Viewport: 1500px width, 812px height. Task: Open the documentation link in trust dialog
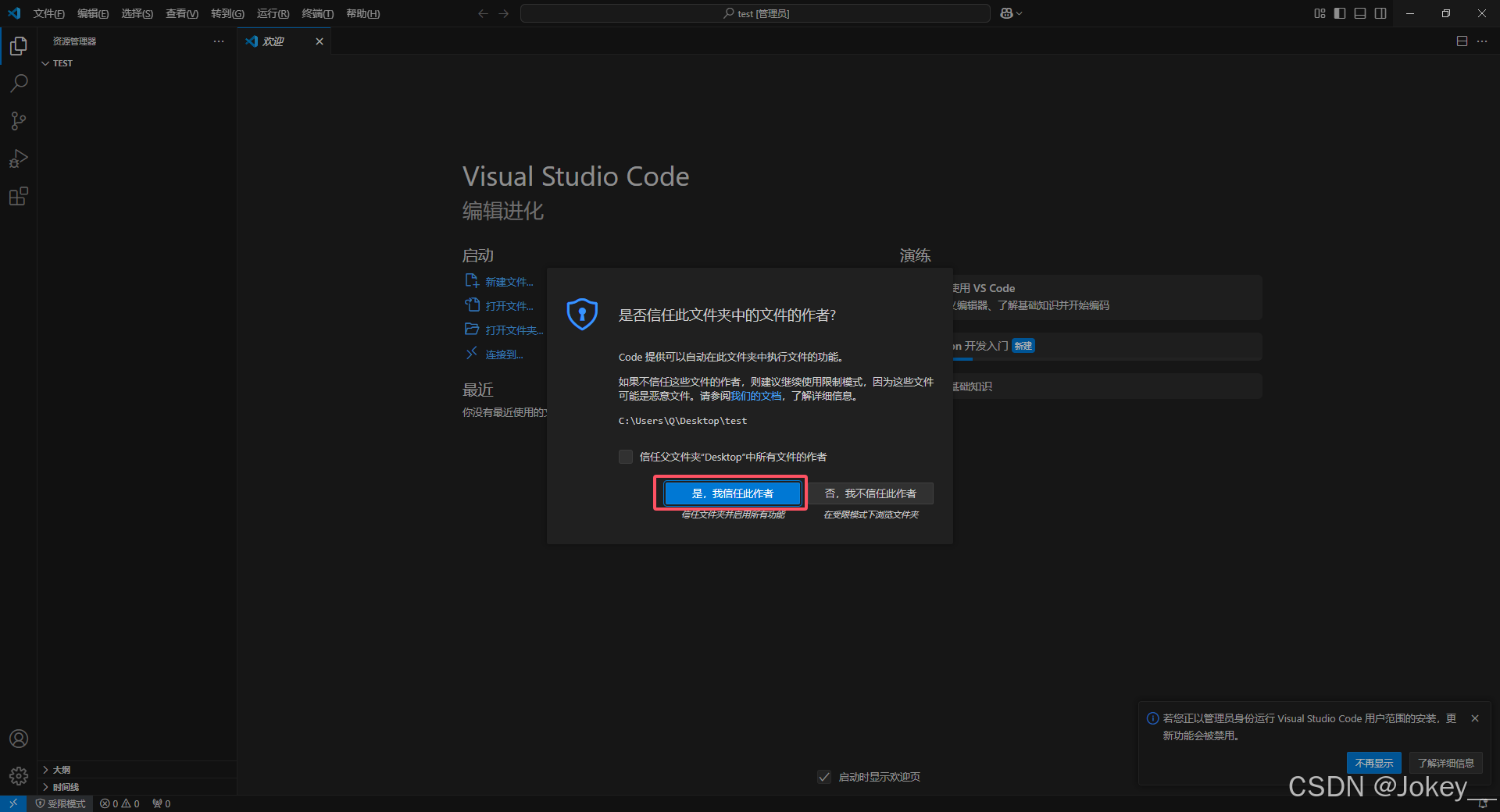coord(755,396)
